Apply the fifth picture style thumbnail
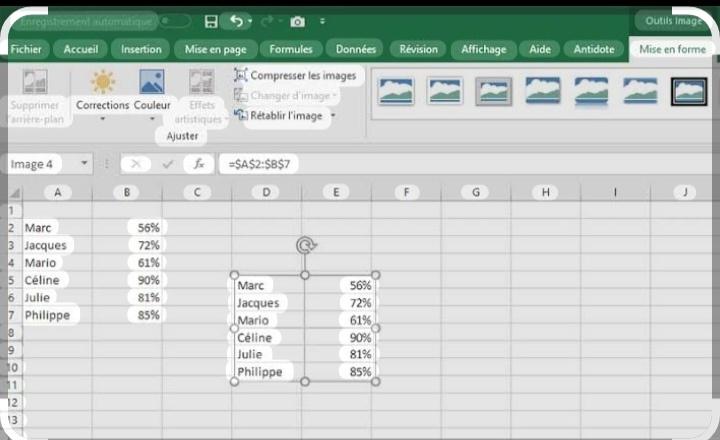The height and width of the screenshot is (440, 720). click(x=591, y=91)
